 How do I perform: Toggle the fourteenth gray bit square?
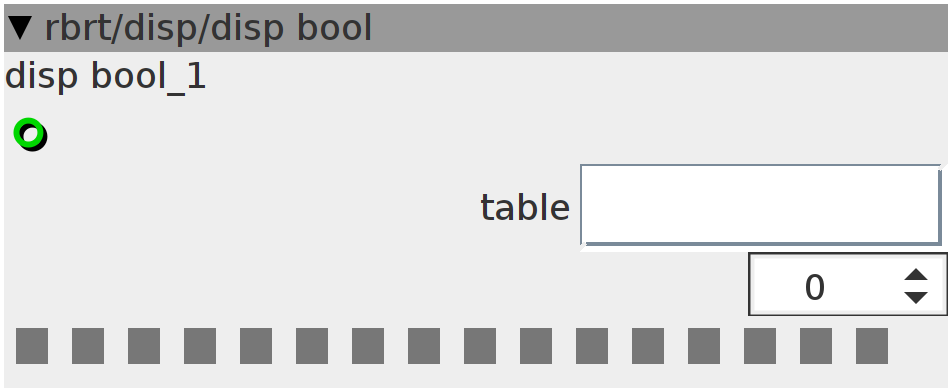coord(760,346)
